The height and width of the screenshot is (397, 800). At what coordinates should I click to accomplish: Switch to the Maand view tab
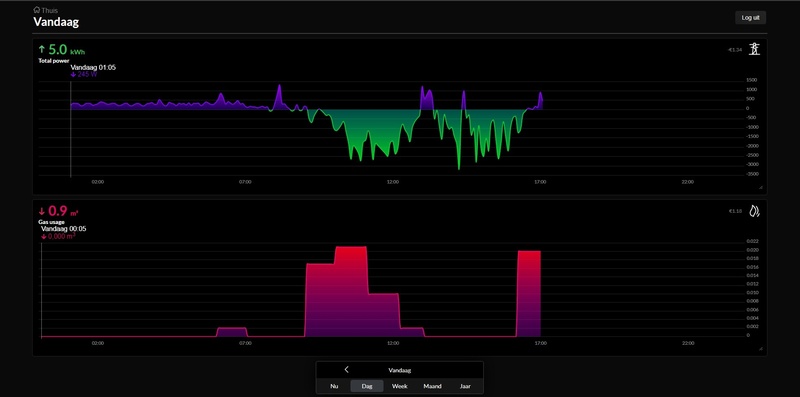click(x=432, y=386)
